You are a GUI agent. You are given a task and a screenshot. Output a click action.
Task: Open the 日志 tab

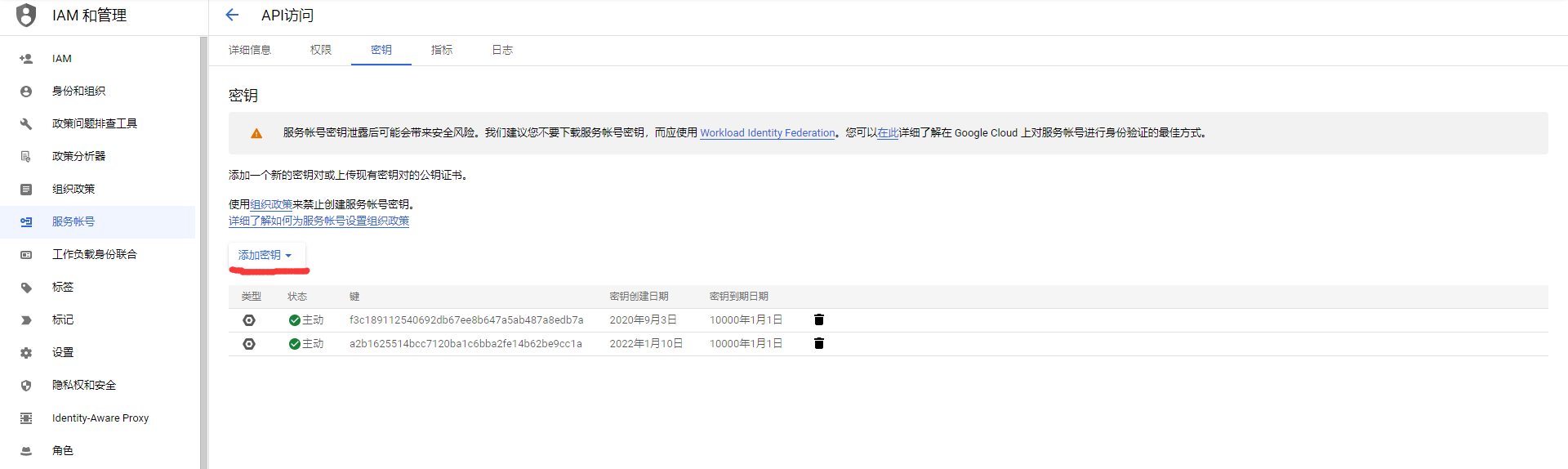pos(501,50)
